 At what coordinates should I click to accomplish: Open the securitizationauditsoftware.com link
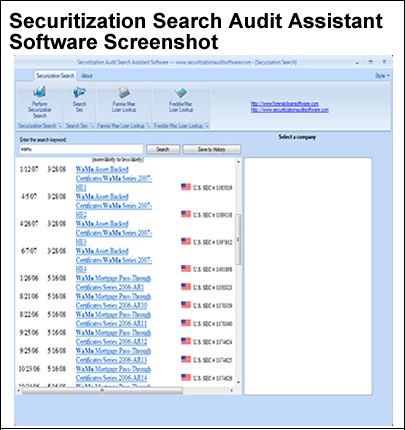click(290, 110)
